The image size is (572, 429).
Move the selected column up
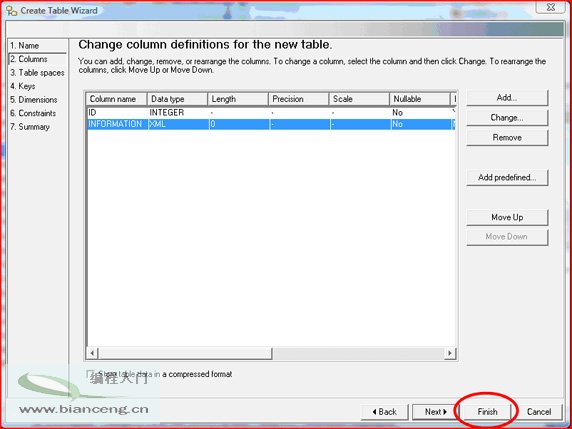click(507, 217)
